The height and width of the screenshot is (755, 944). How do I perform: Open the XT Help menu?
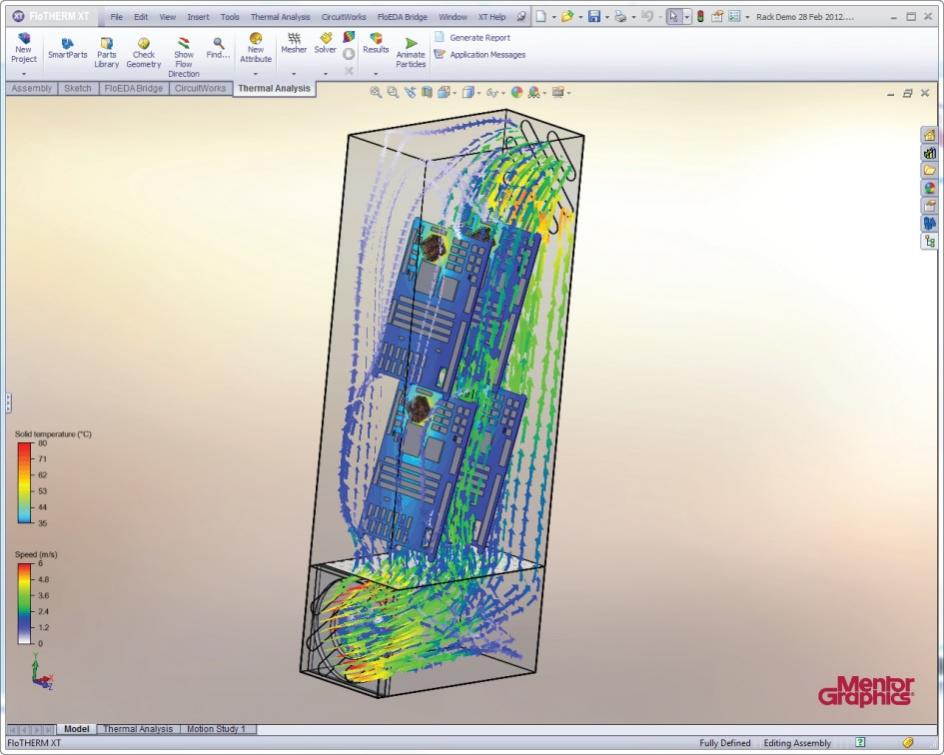(x=492, y=17)
